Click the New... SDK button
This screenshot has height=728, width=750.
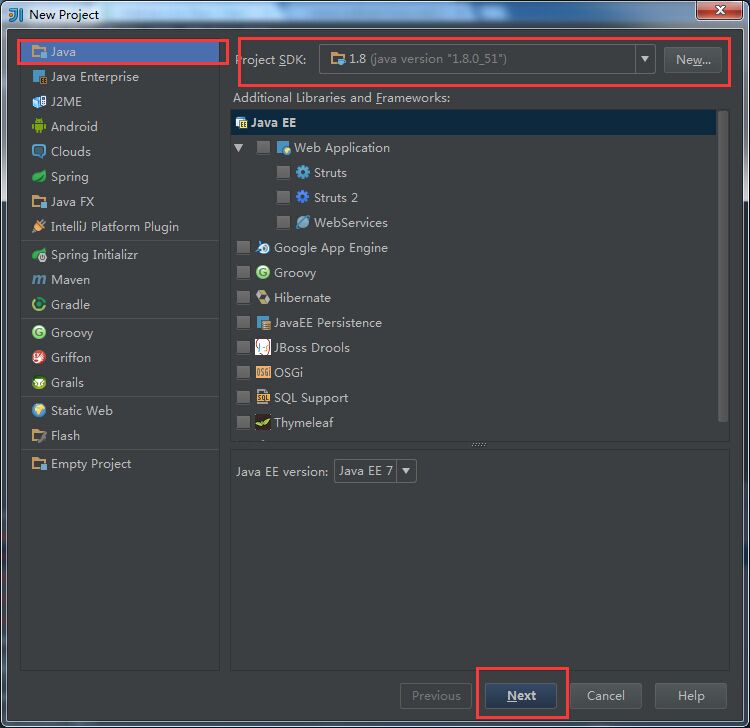(x=693, y=59)
